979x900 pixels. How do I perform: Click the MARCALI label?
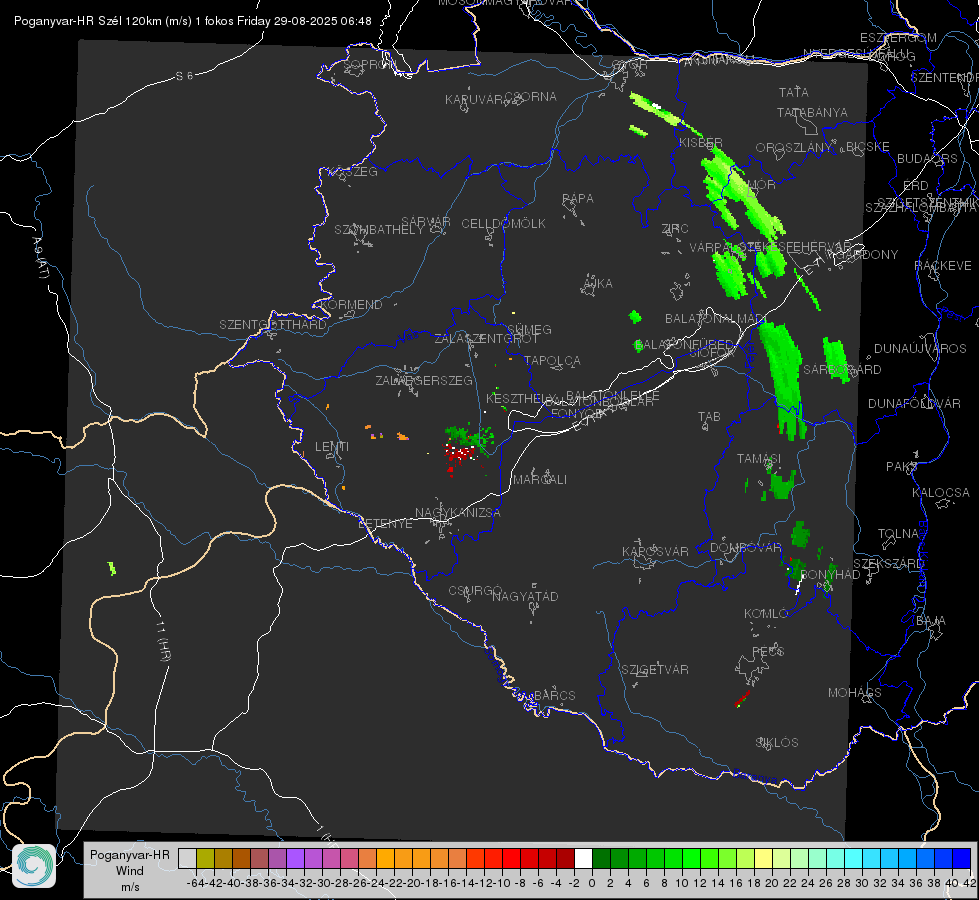point(540,480)
